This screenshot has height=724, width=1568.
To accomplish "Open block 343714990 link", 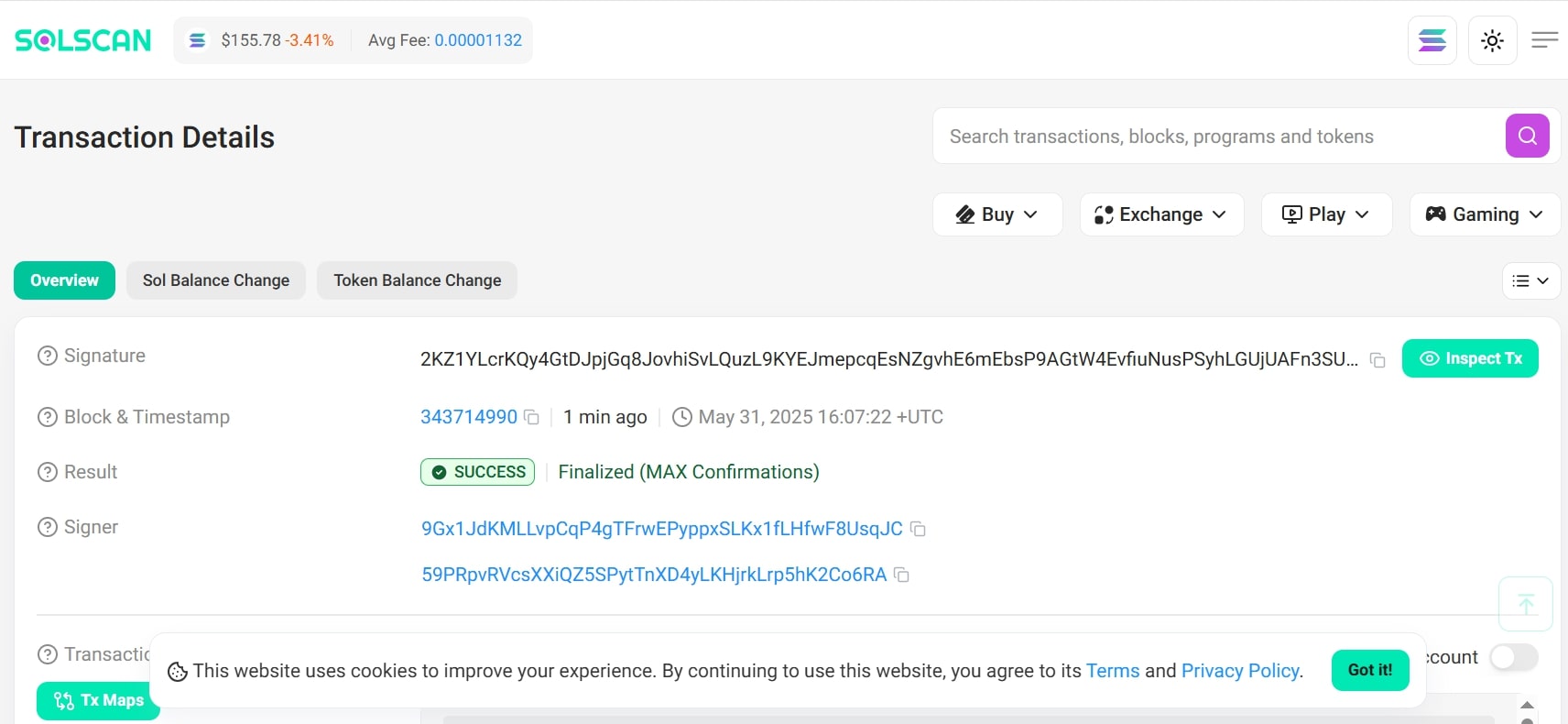I will (469, 417).
